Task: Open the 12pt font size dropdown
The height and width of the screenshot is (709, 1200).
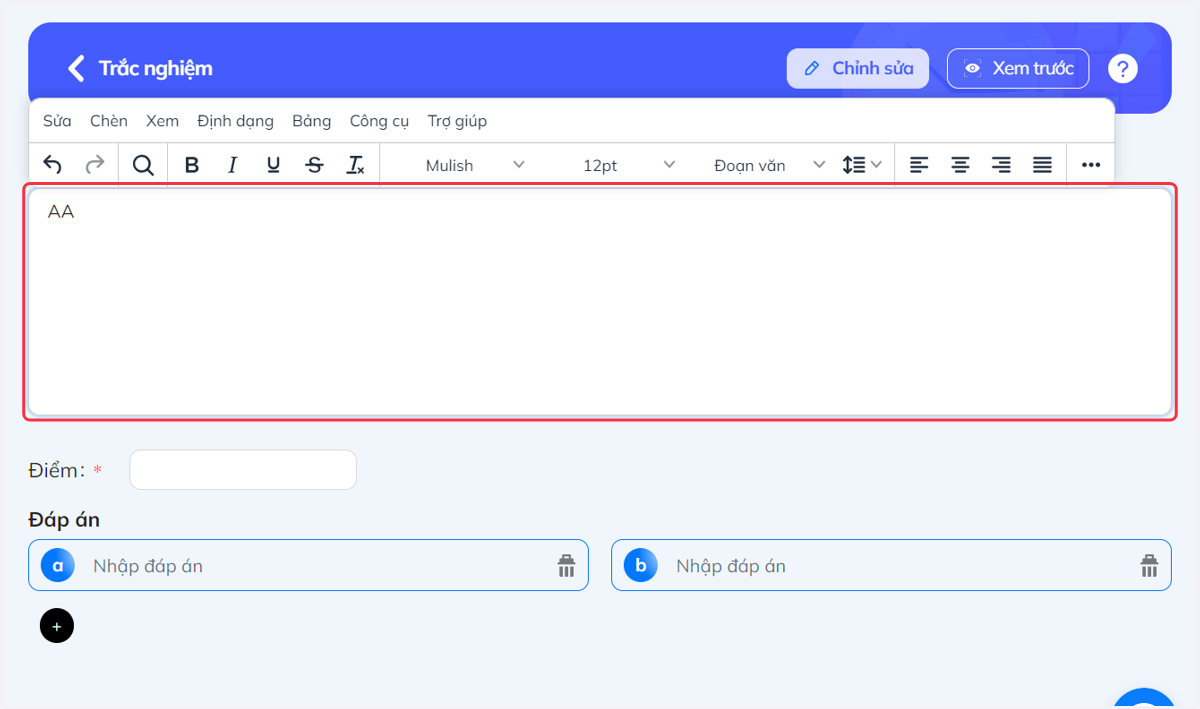Action: [618, 165]
